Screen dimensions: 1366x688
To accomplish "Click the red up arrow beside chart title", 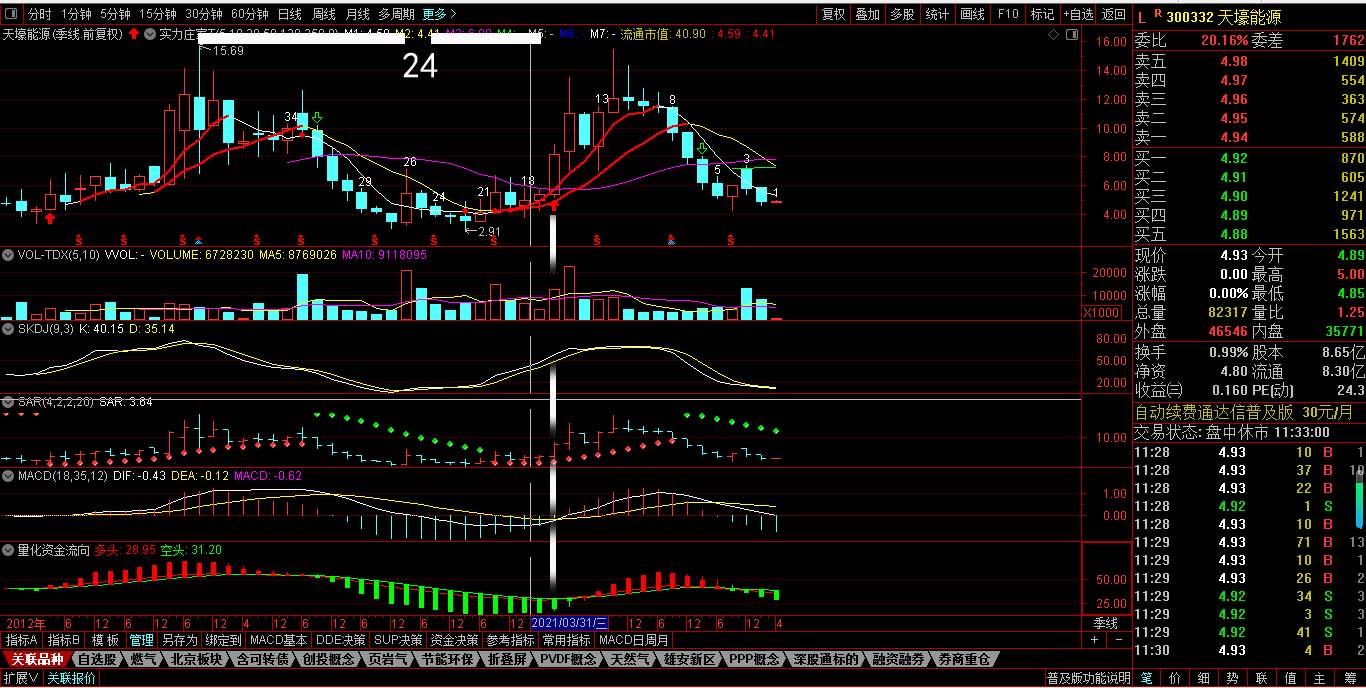I will (134, 34).
